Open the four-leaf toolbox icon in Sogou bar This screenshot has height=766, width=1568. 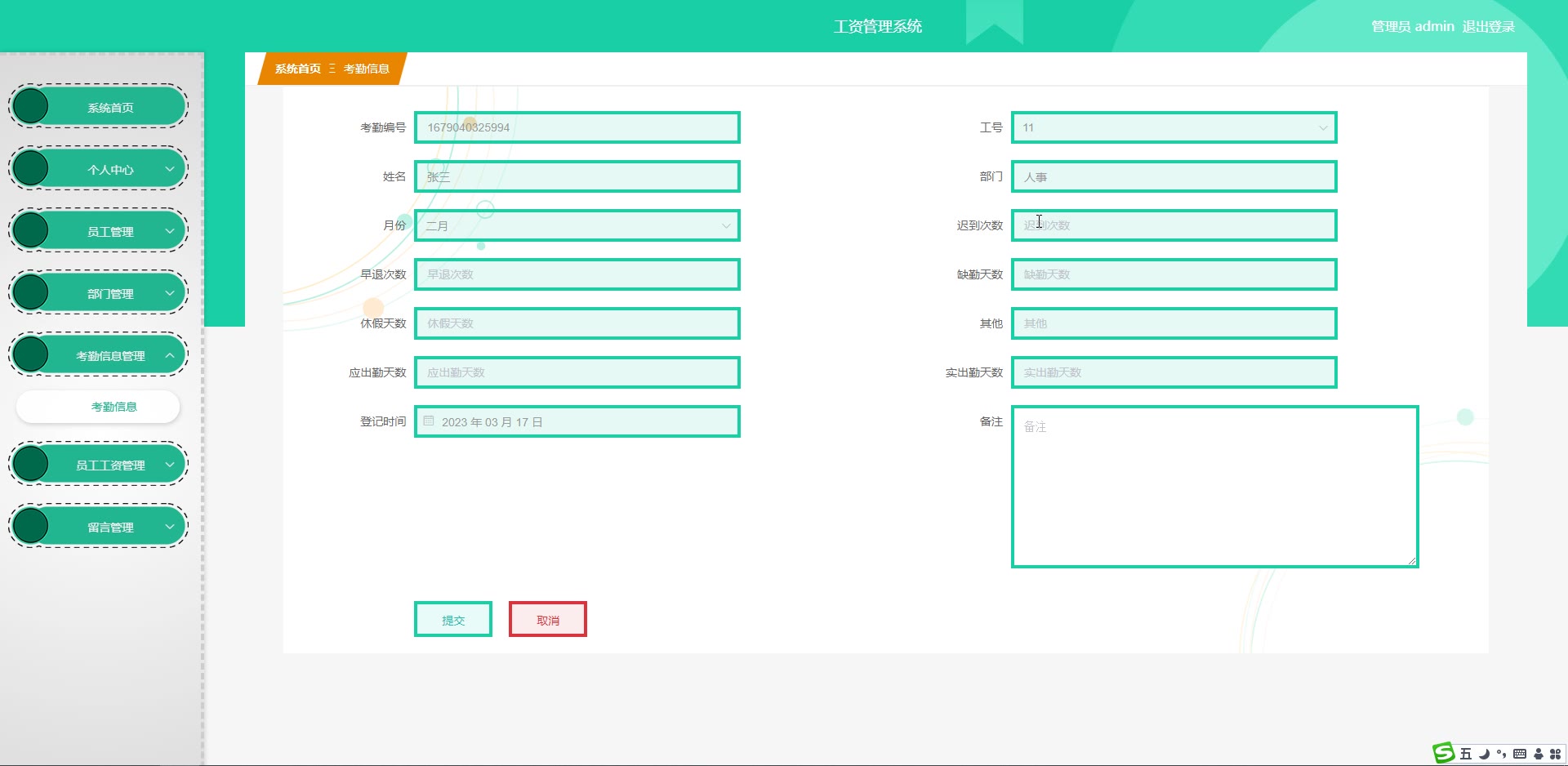pos(1555,754)
